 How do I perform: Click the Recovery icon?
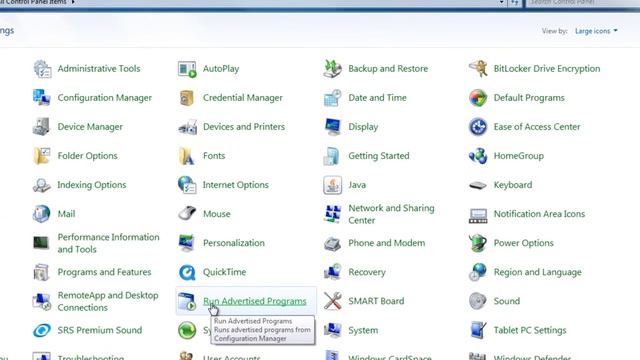coord(333,272)
